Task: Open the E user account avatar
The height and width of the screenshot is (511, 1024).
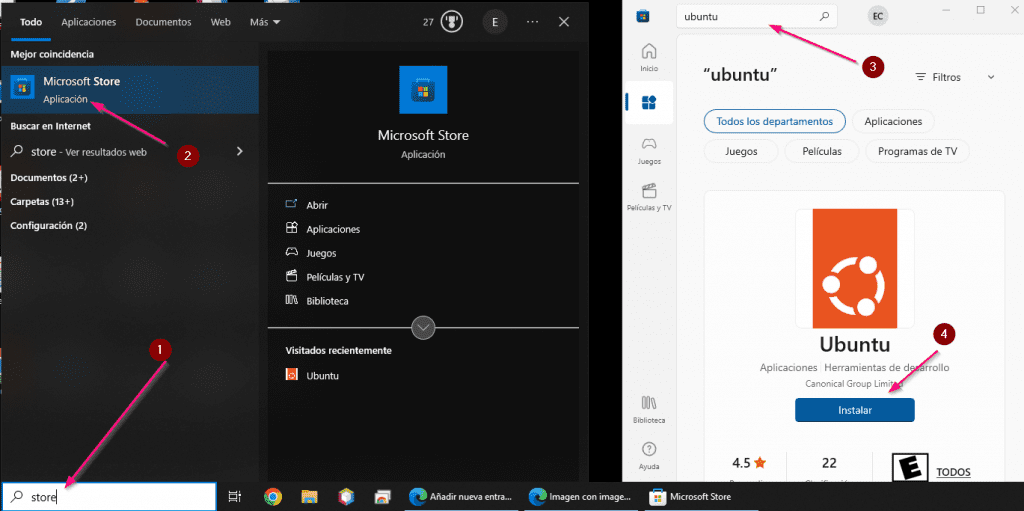Action: pyautogui.click(x=495, y=22)
